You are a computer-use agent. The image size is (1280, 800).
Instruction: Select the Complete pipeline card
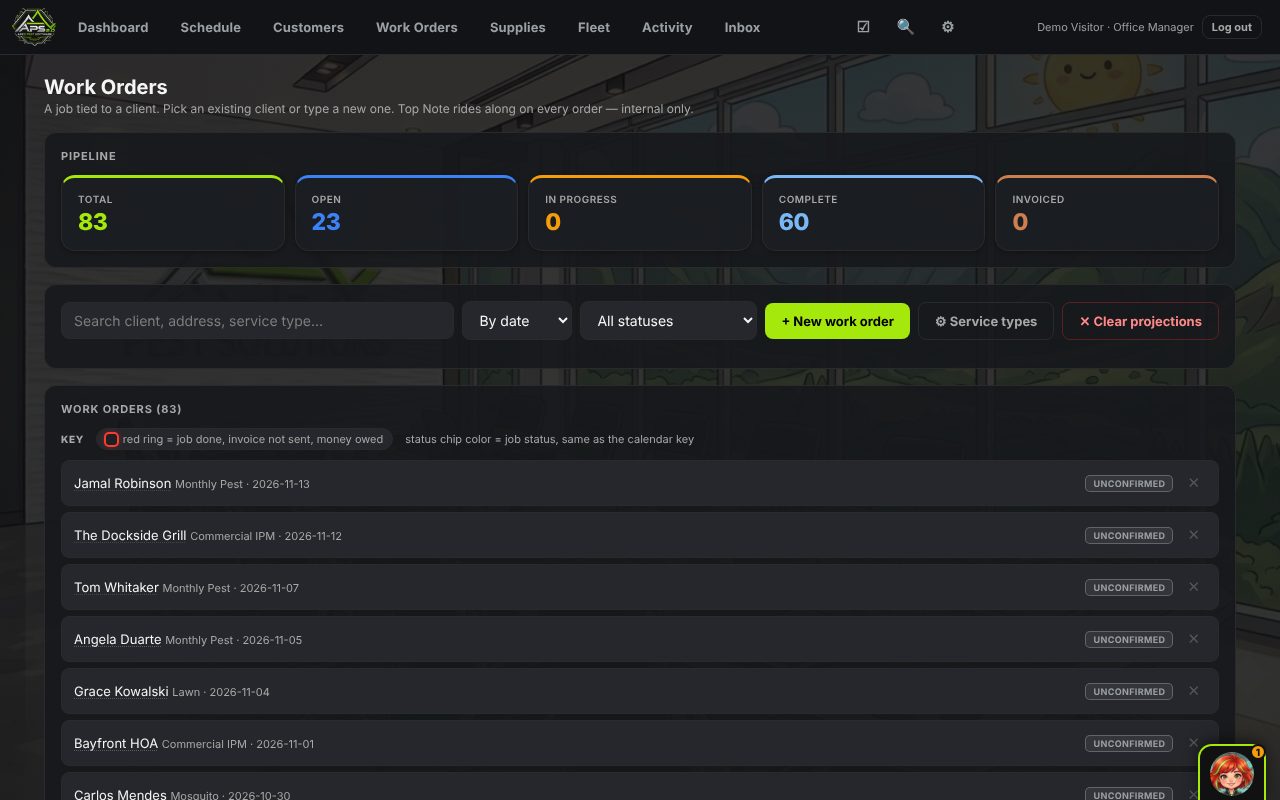click(x=873, y=213)
